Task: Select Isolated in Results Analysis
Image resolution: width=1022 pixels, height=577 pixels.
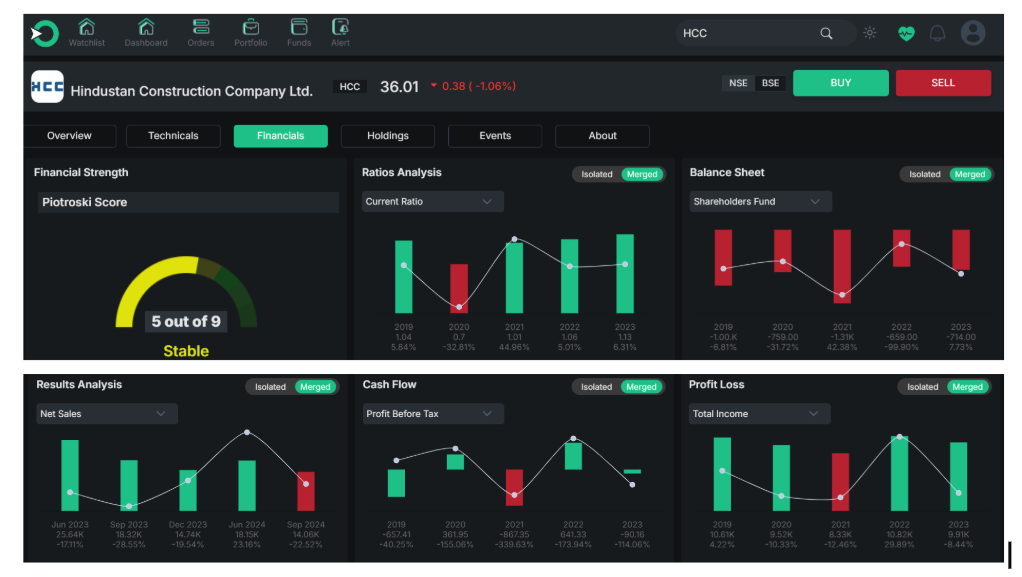Action: point(270,387)
